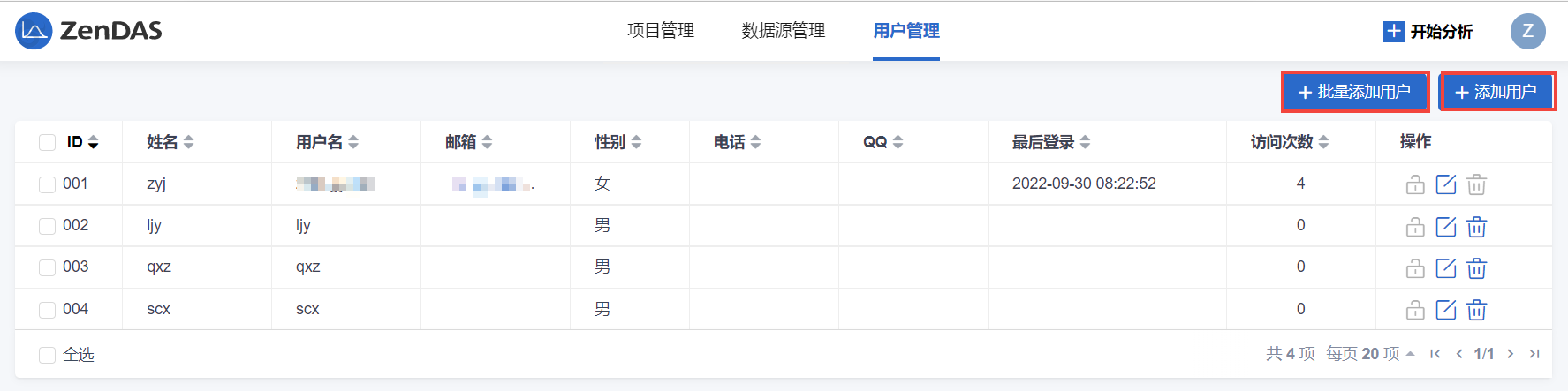The width and height of the screenshot is (1568, 391).
Task: Click trash icon in row 004
Action: pos(1476,310)
